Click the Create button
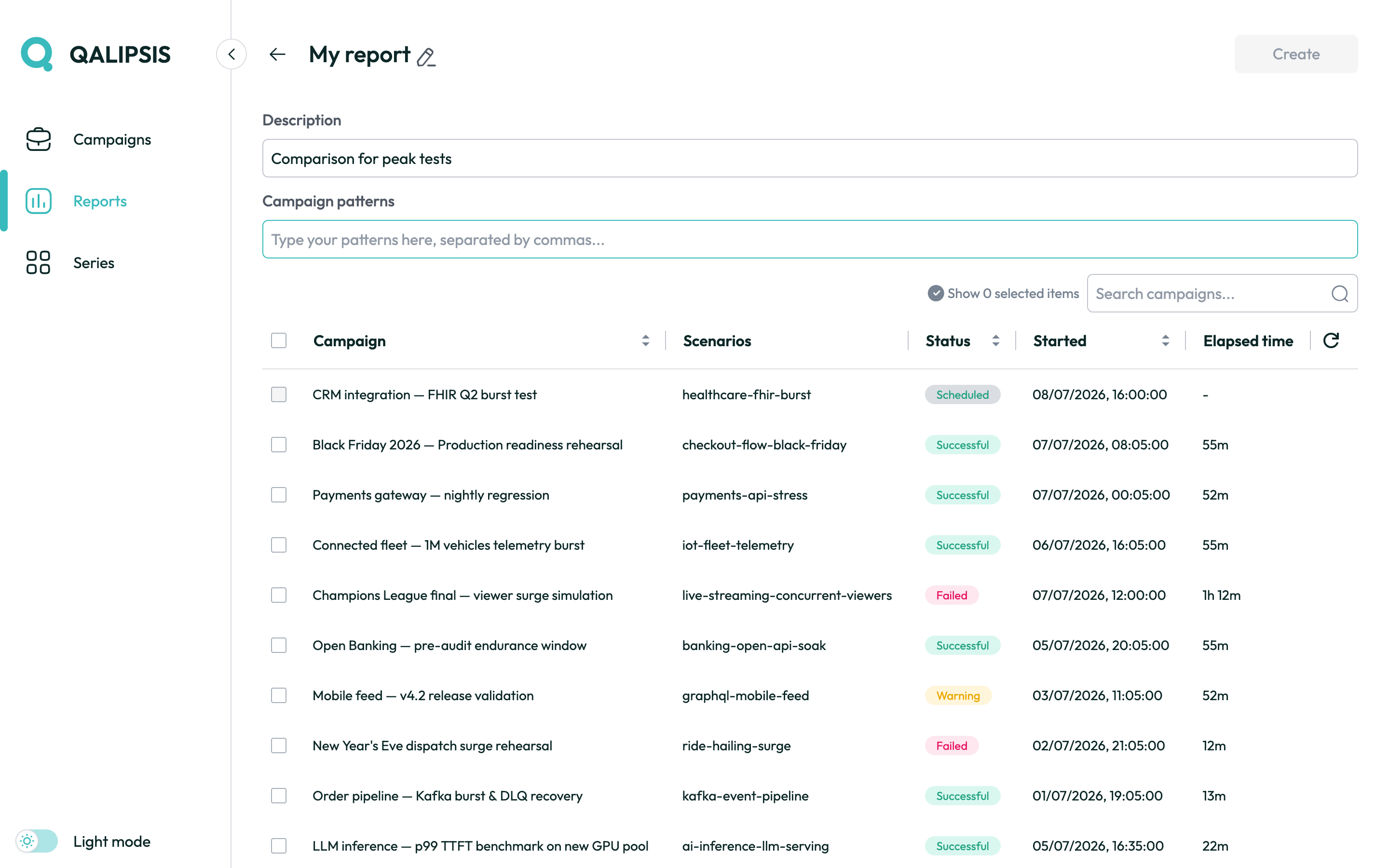1389x868 pixels. pos(1296,54)
